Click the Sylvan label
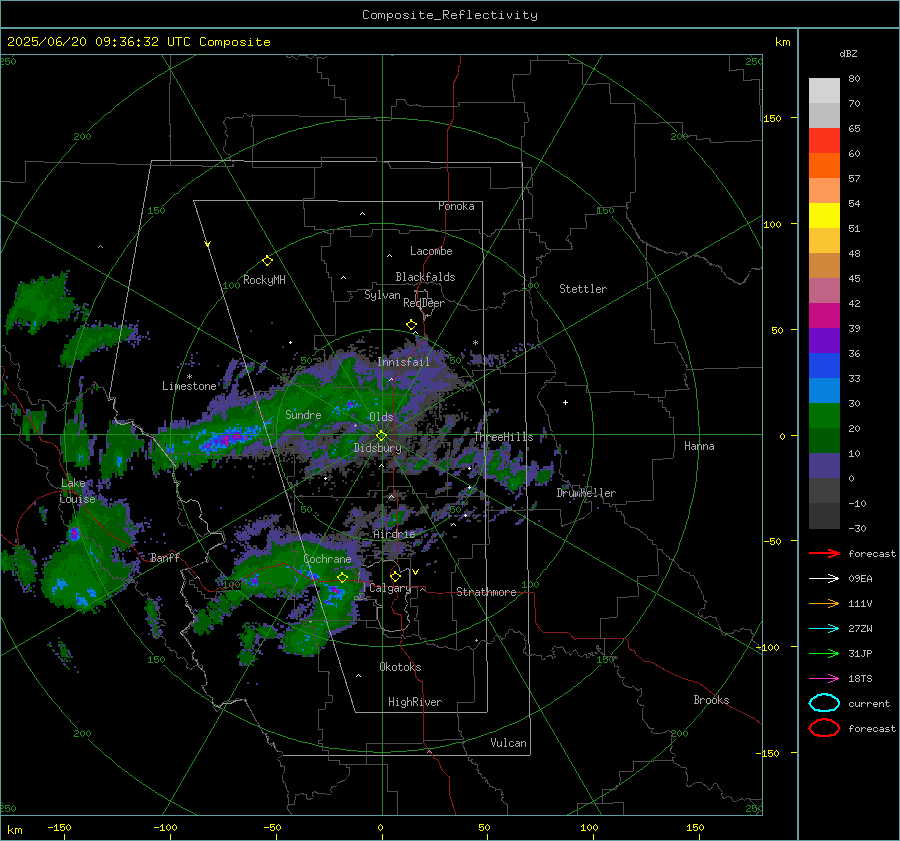Screen dimensions: 900x841 (382, 295)
